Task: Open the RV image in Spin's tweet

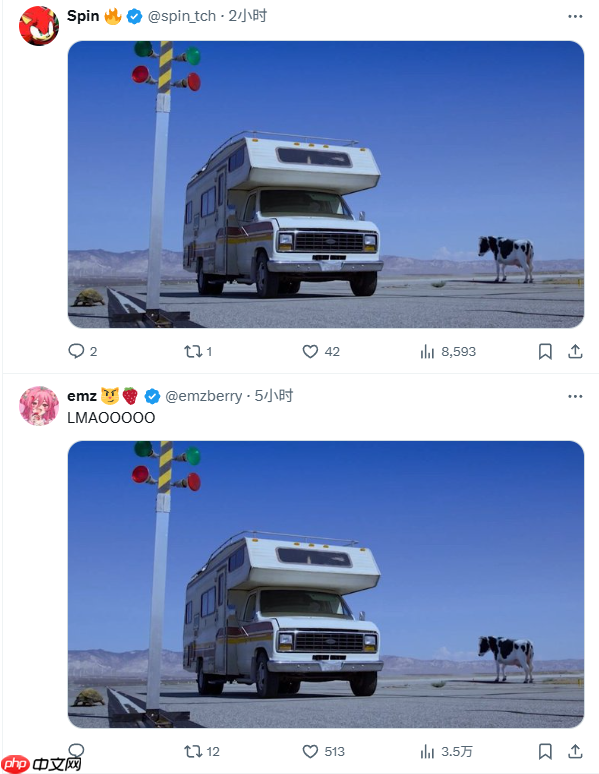Action: coord(326,184)
